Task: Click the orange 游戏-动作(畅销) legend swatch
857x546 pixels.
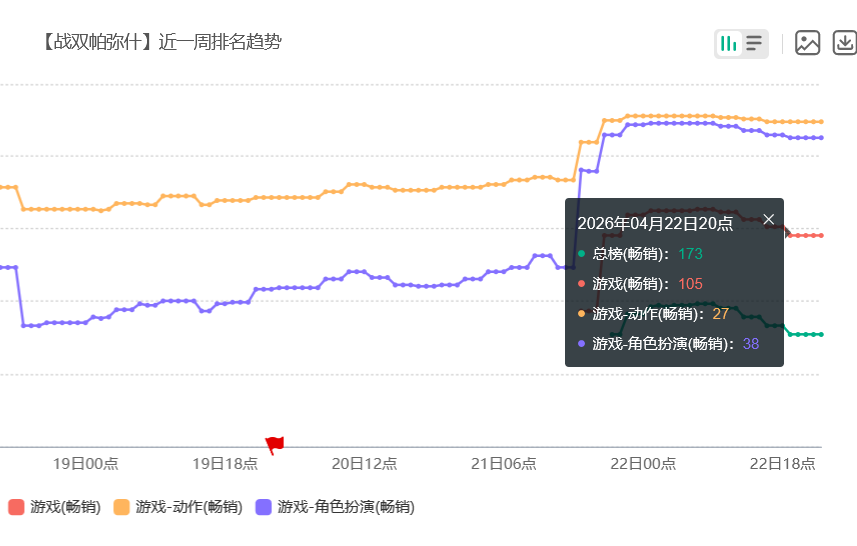Action: [121, 507]
